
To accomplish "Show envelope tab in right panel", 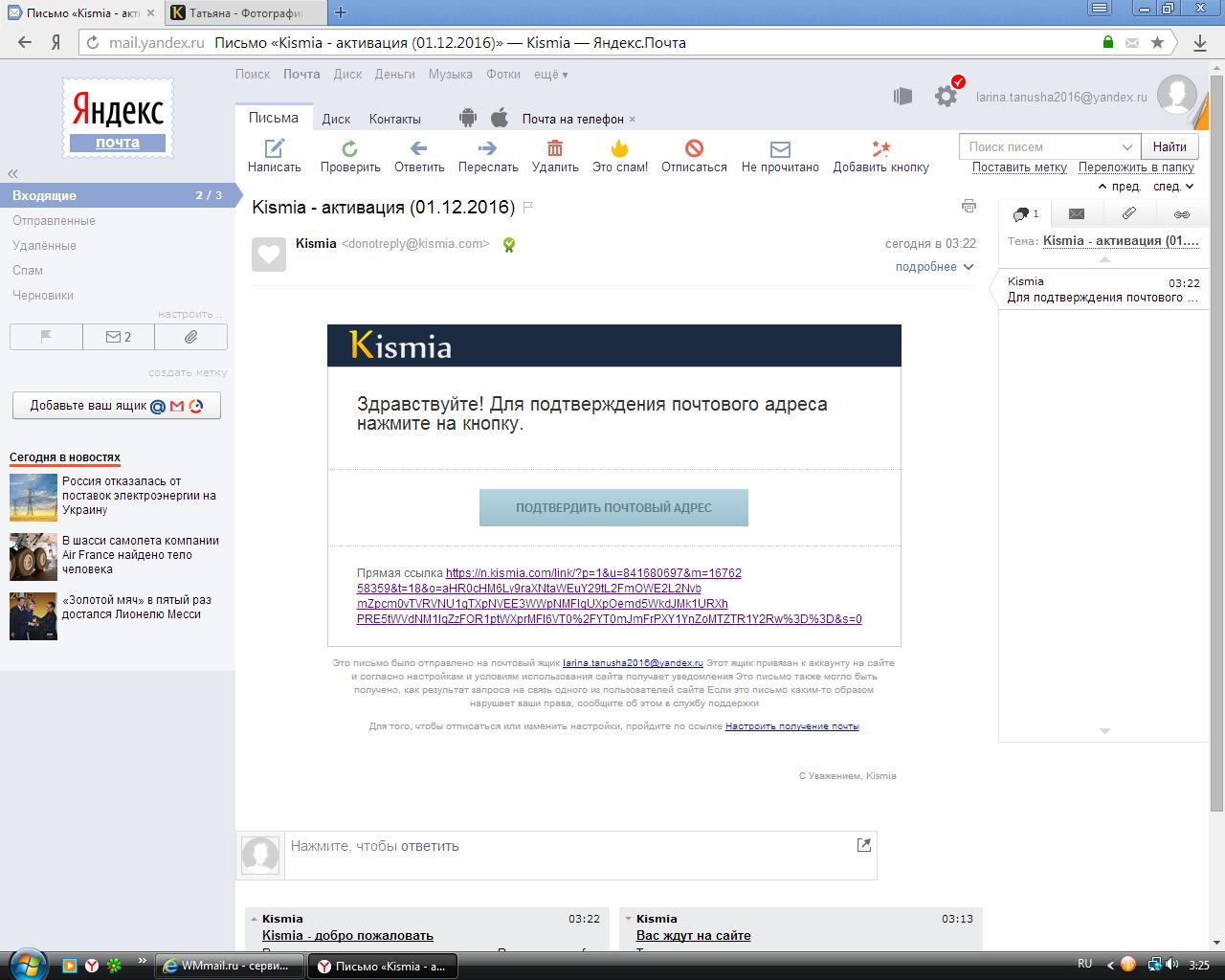I will click(x=1077, y=213).
